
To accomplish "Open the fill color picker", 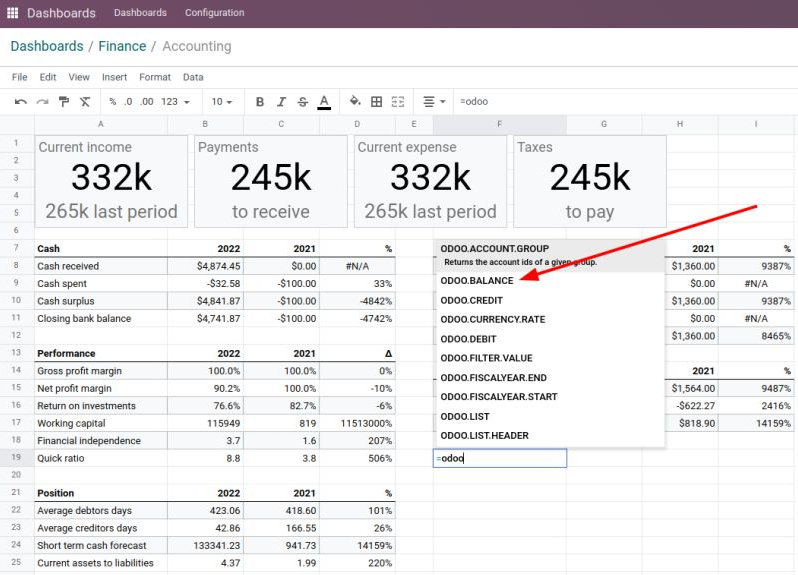I will click(355, 101).
